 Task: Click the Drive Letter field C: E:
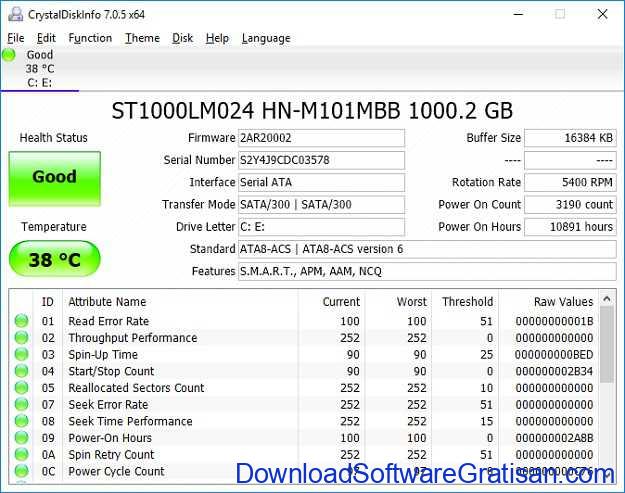(x=321, y=227)
